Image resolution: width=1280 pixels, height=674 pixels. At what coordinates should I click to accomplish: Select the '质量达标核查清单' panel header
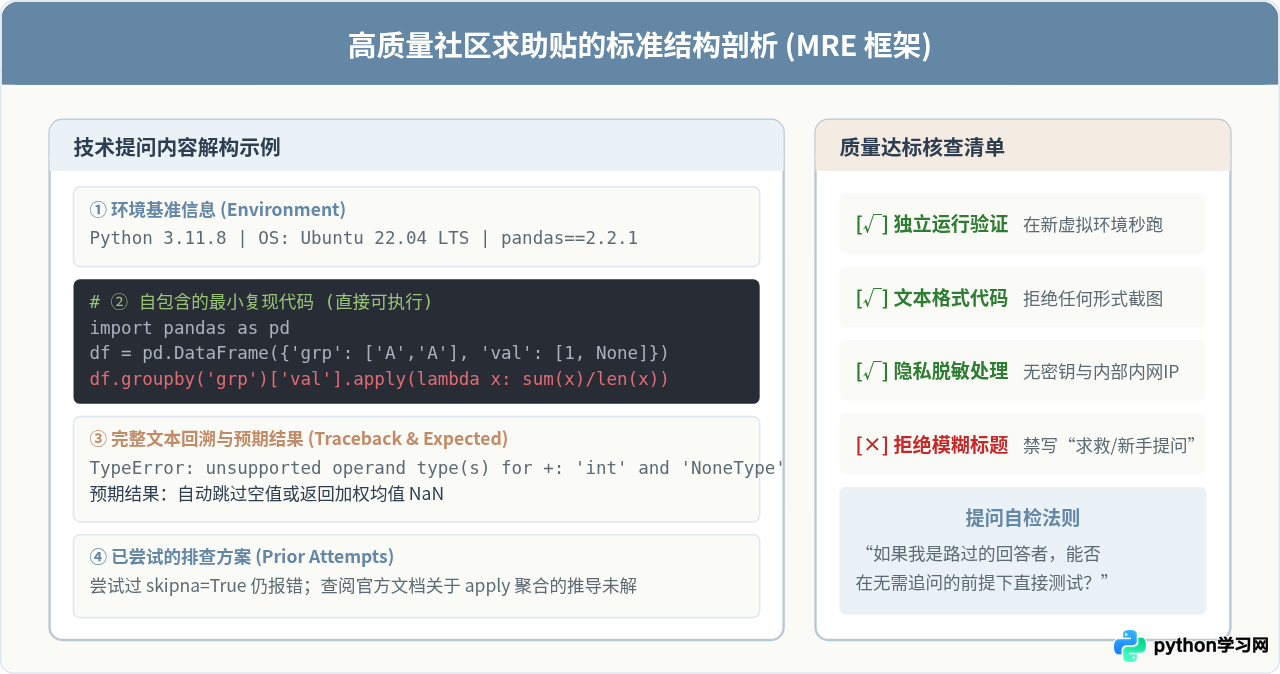pyautogui.click(x=1023, y=147)
